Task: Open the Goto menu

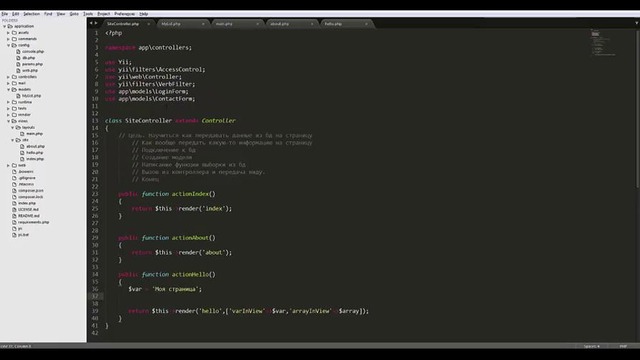Action: 74,14
